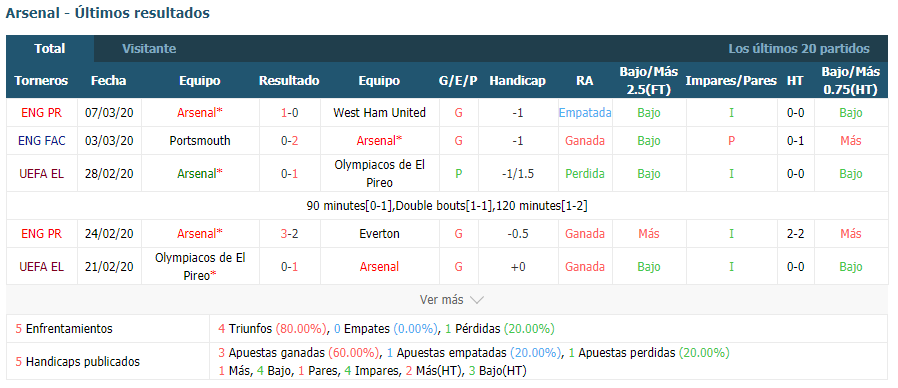The image size is (898, 388).
Task: Select the Total tab
Action: coord(50,49)
